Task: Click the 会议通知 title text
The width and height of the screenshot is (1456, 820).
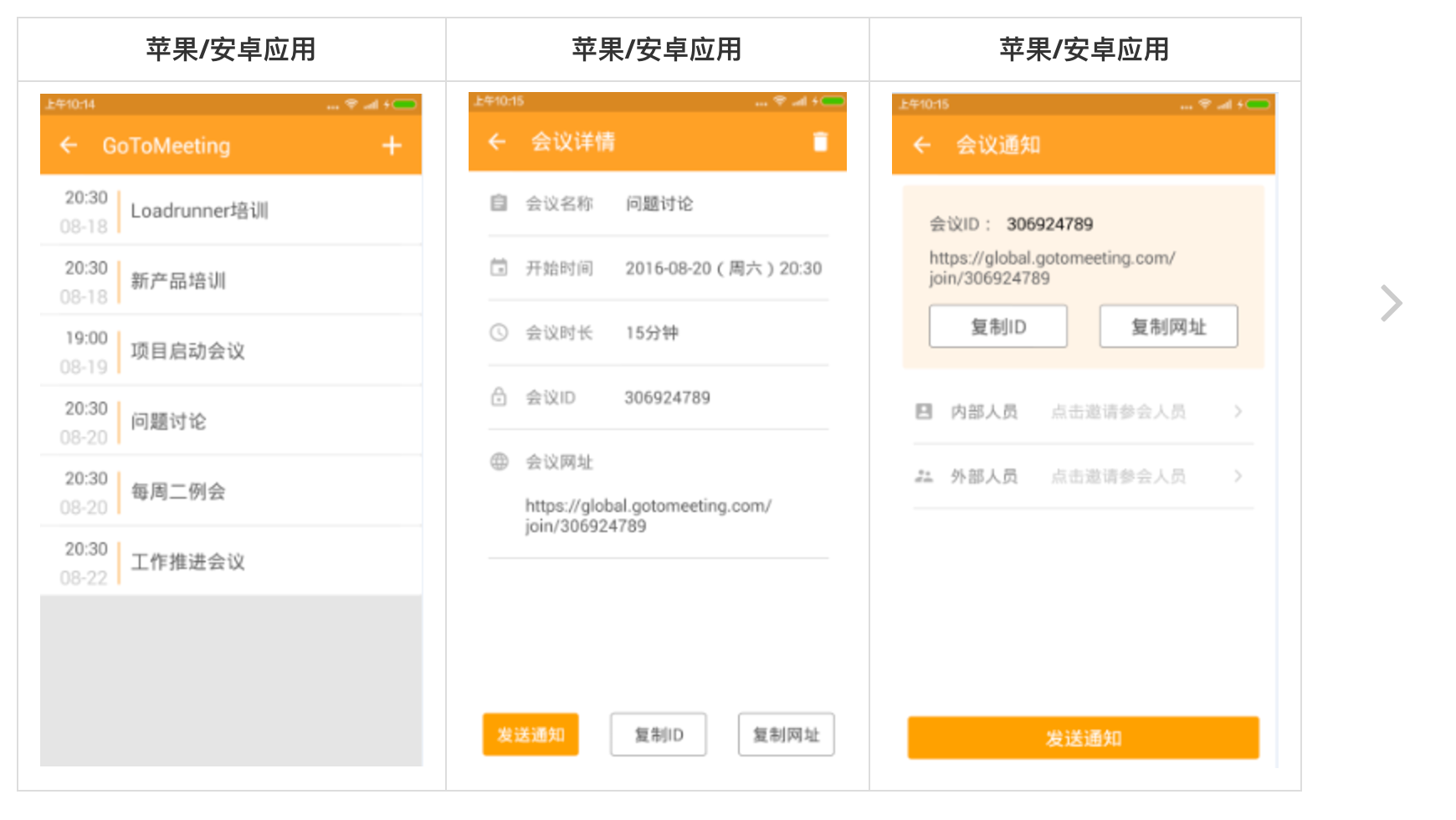Action: [998, 145]
